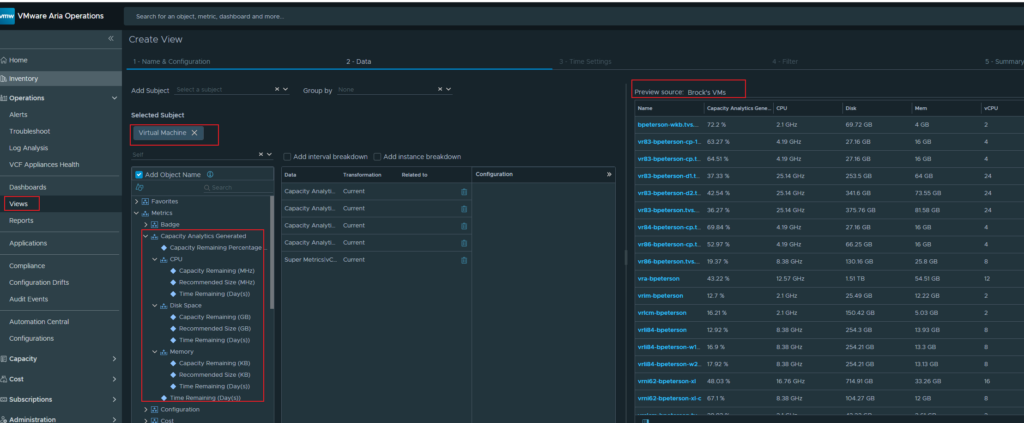Delete the Super Metrics data row
Image resolution: width=1024 pixels, height=423 pixels.
click(x=464, y=260)
